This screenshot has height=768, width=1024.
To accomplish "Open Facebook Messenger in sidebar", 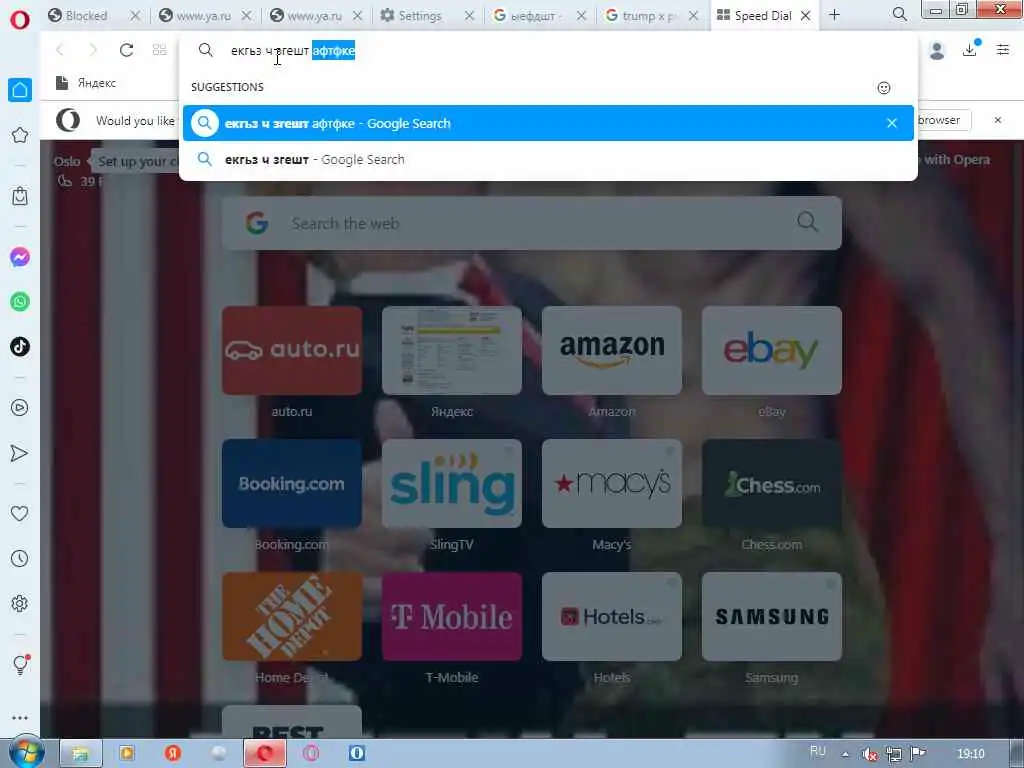I will 20,257.
